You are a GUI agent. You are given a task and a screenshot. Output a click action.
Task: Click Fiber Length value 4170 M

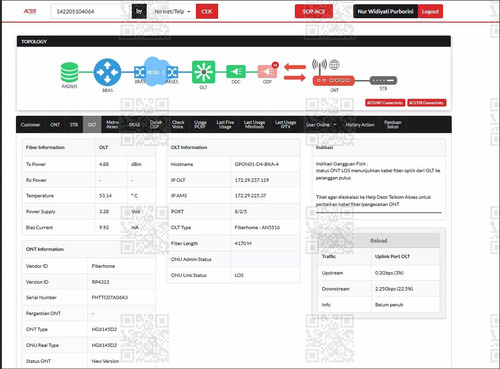point(243,243)
